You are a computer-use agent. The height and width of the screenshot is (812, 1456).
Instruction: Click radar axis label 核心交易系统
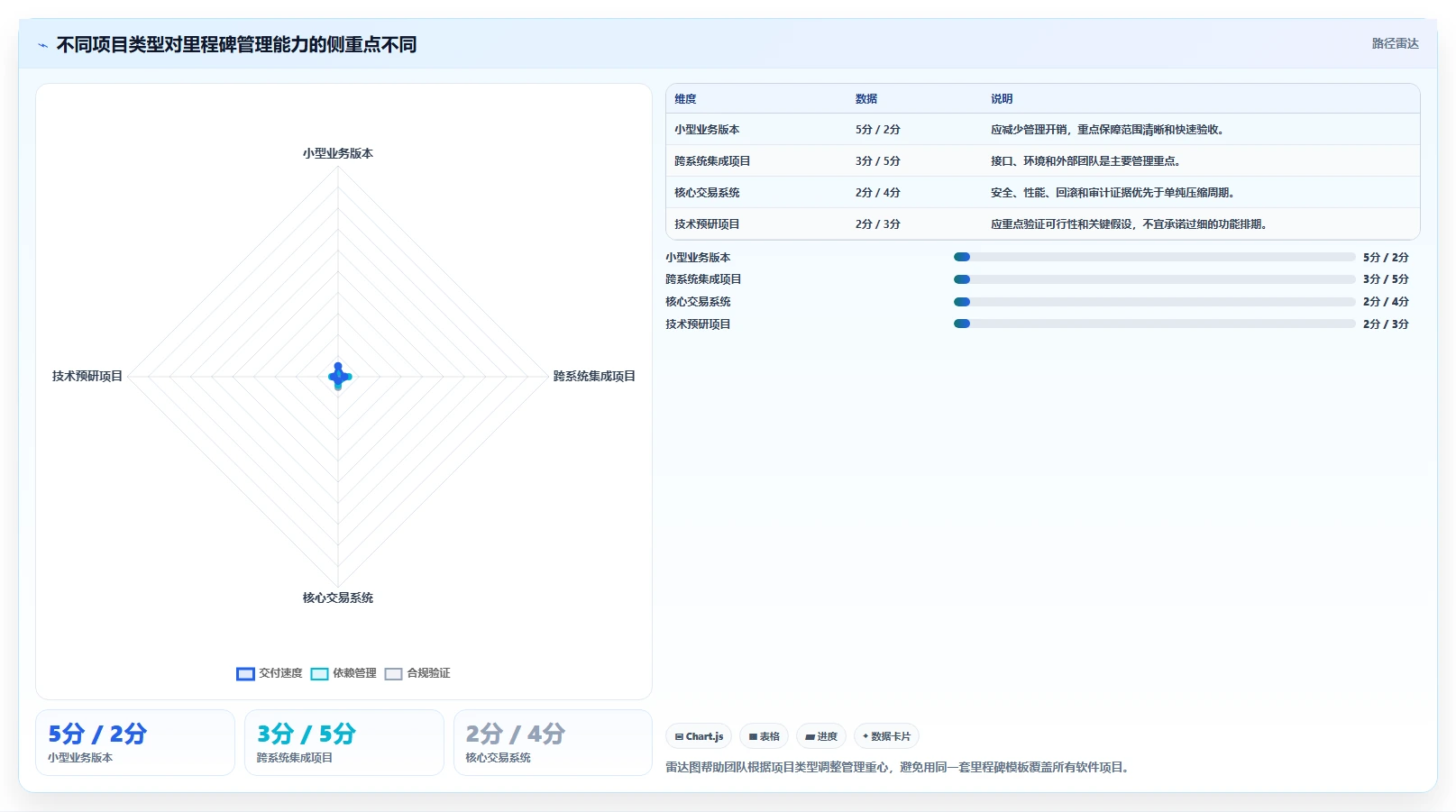[338, 598]
